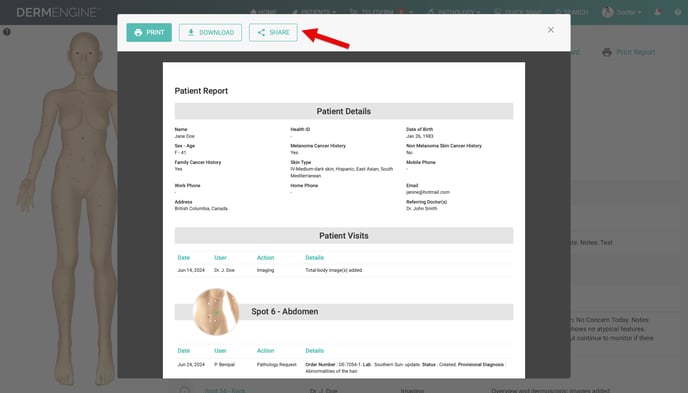Click the 'Imaging' action cell
Image resolution: width=688 pixels, height=393 pixels.
(265, 270)
